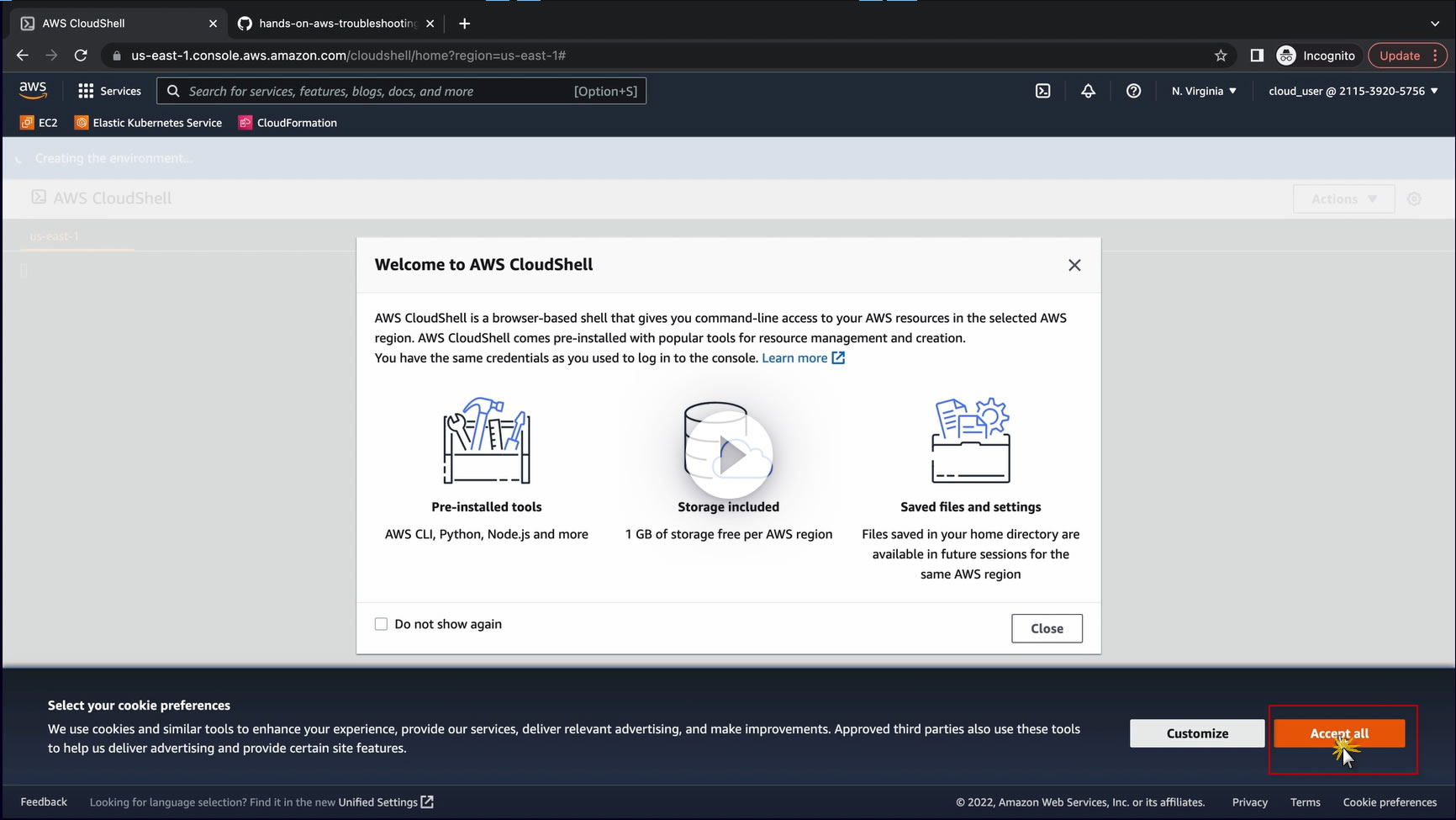
Task: Open the browser tab list chevron
Action: point(1434,24)
